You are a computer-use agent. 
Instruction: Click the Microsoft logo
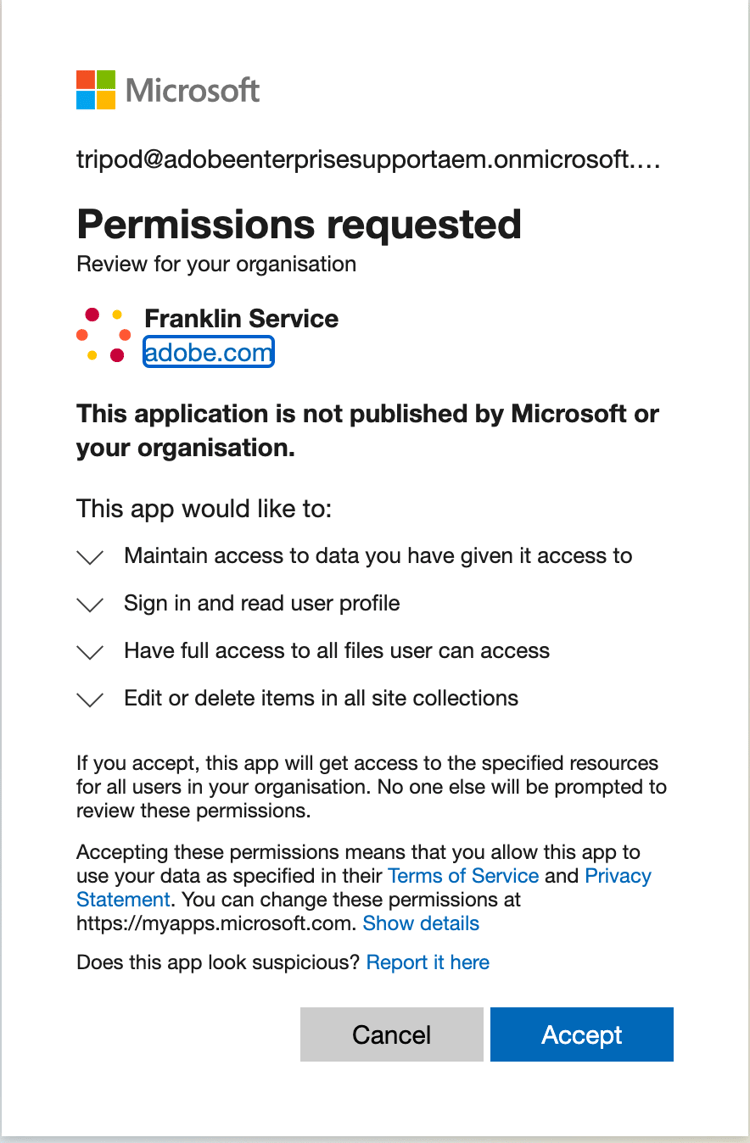tap(167, 90)
